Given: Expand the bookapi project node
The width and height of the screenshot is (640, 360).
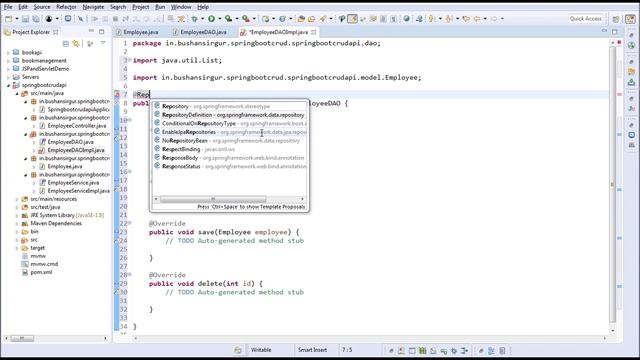Looking at the screenshot, I should 8,53.
